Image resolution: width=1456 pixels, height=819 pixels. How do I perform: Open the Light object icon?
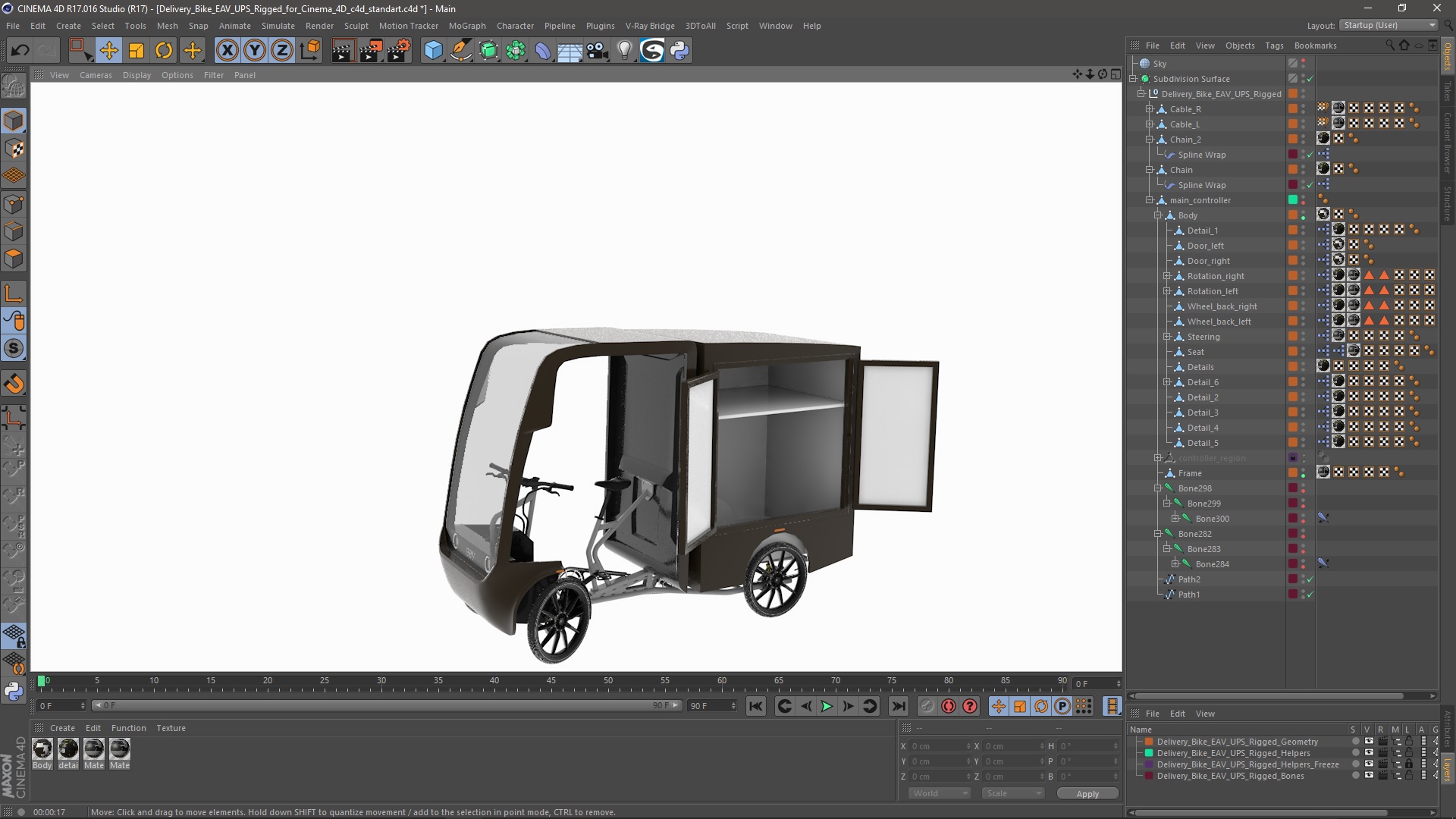(624, 51)
